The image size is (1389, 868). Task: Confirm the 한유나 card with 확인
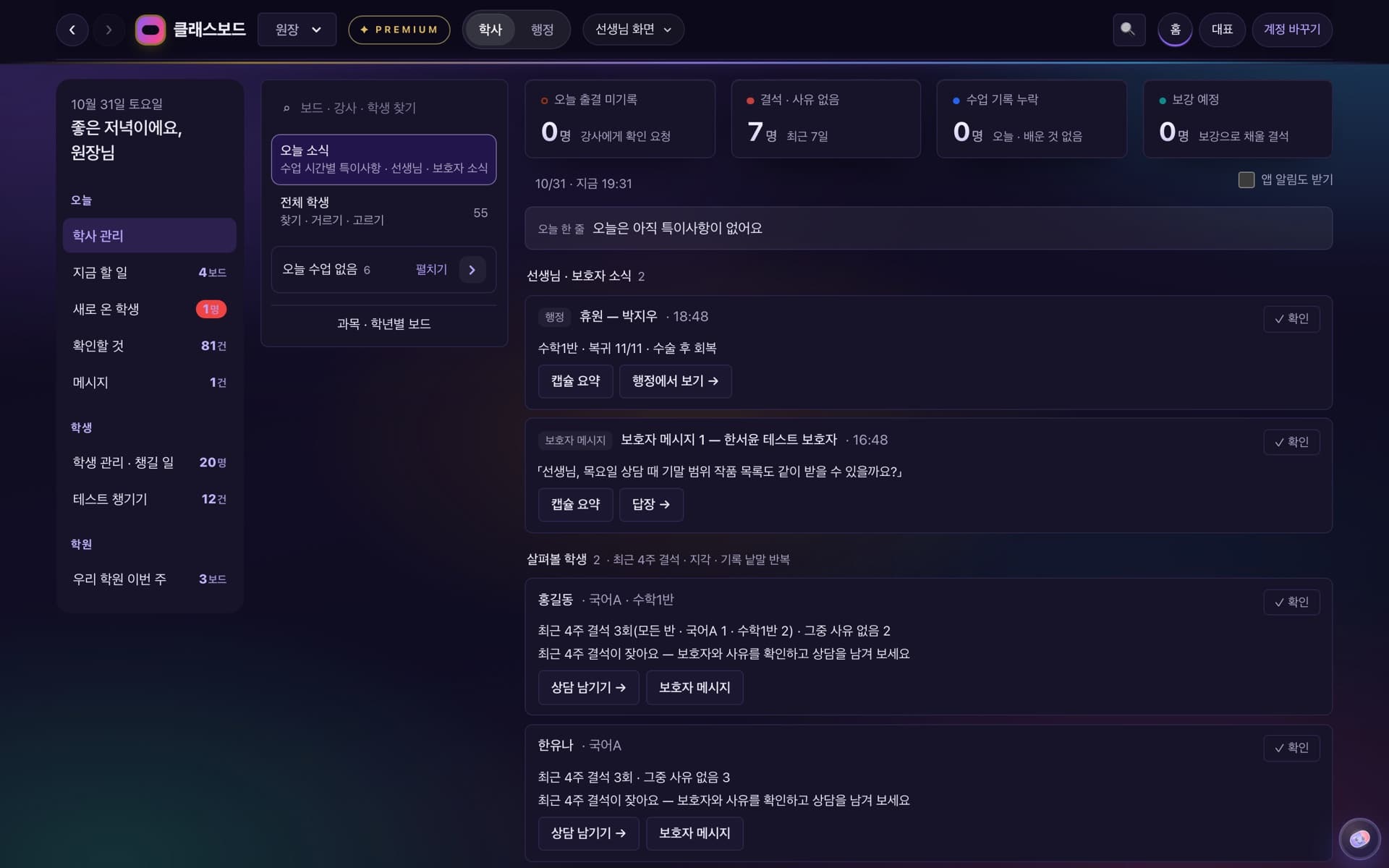click(x=1292, y=748)
